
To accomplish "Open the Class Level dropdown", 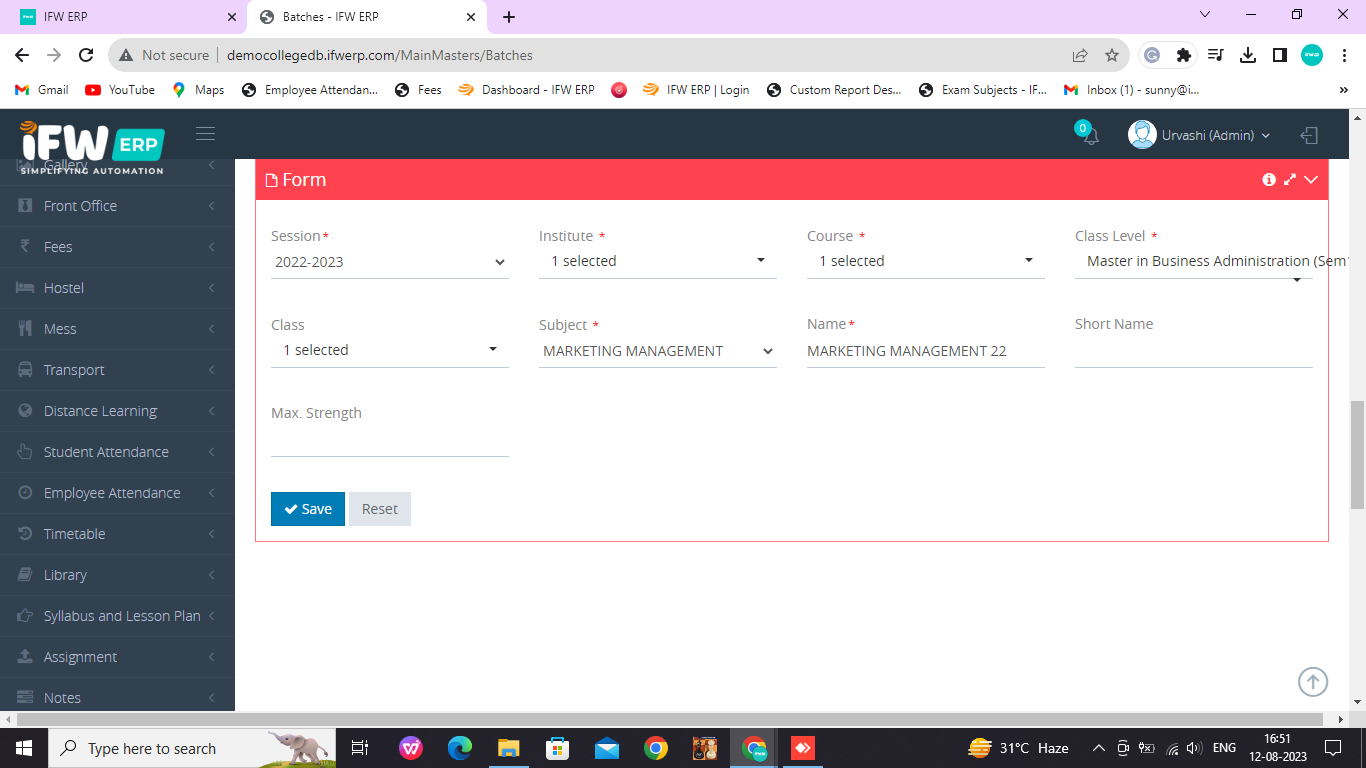I will pyautogui.click(x=1194, y=262).
